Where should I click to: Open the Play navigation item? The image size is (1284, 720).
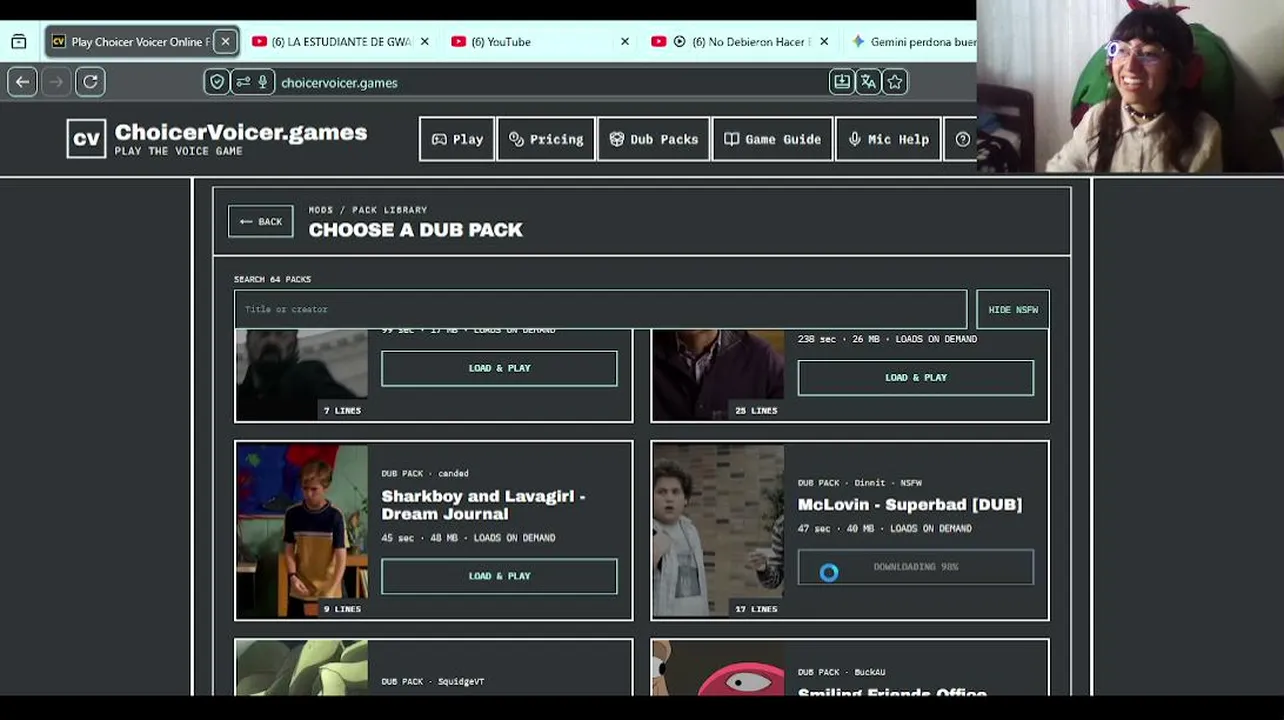[x=457, y=139]
